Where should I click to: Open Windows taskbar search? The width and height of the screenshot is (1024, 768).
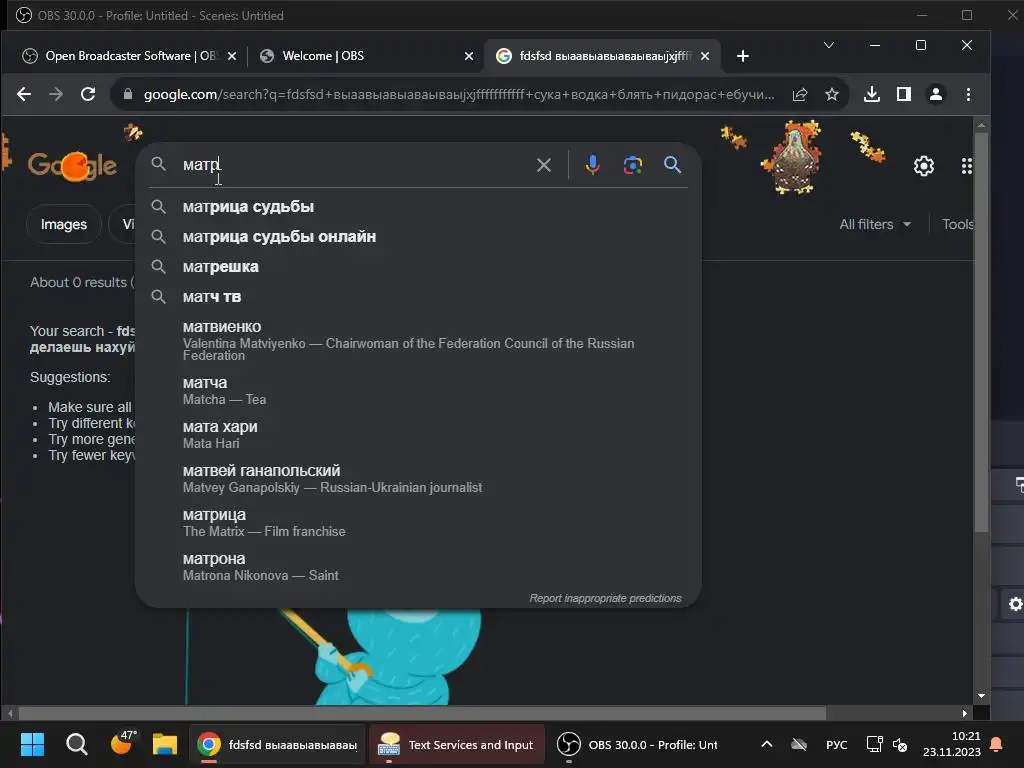tap(76, 744)
